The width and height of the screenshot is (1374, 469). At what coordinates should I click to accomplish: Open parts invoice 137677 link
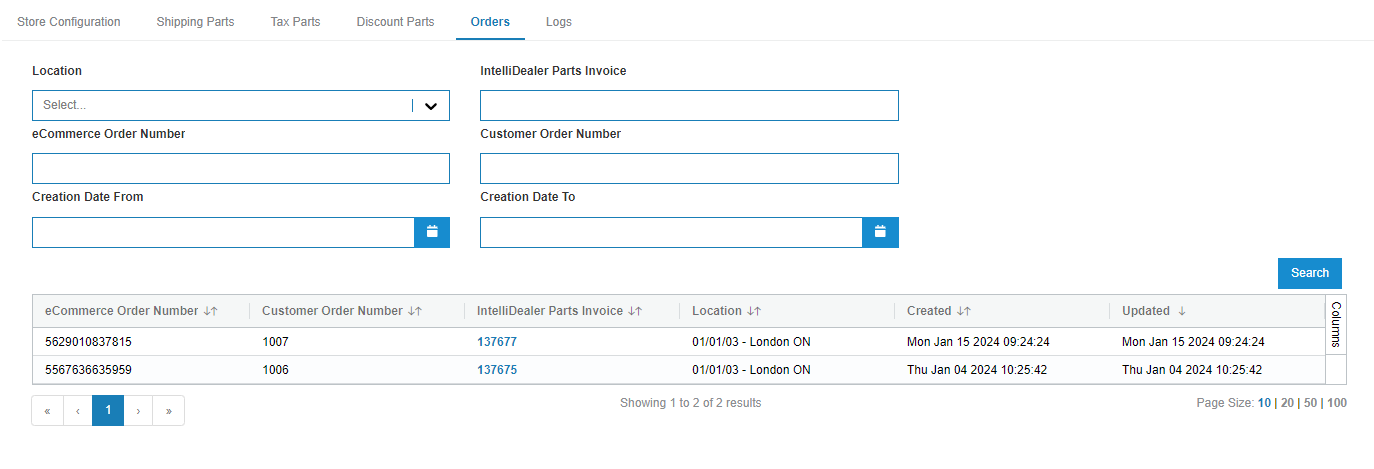497,342
